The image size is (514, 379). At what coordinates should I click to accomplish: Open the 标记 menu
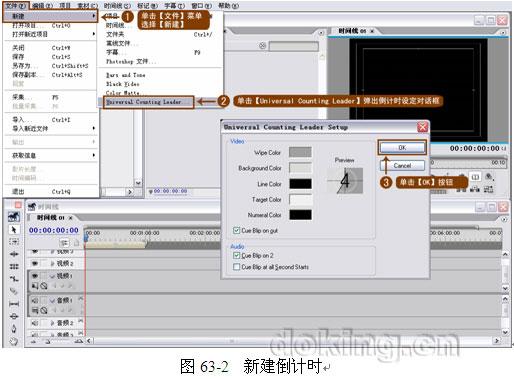148,6
